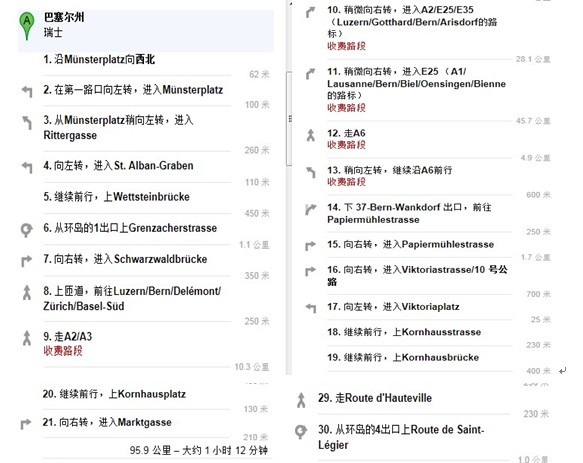Click the roundabout icon for step 6 Grenzacherstrasse
583x463 pixels.
26,229
